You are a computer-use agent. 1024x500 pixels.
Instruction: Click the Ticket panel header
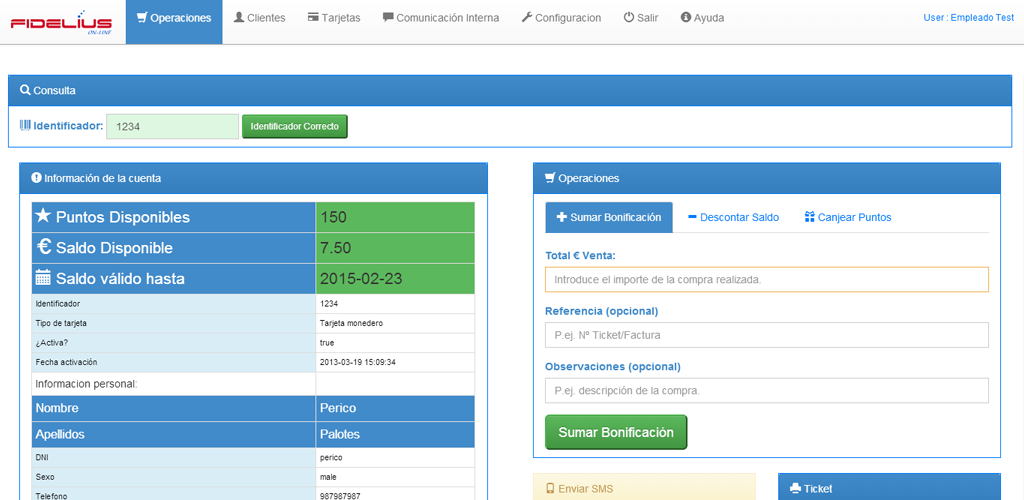pos(889,487)
